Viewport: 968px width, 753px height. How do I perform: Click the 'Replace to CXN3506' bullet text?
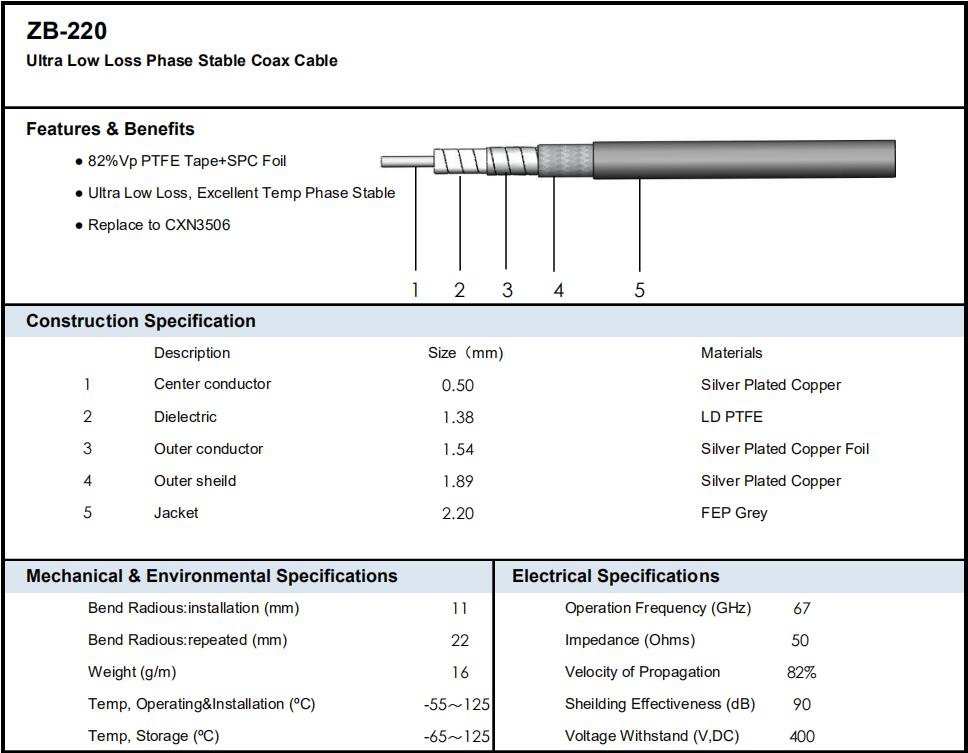coord(159,225)
